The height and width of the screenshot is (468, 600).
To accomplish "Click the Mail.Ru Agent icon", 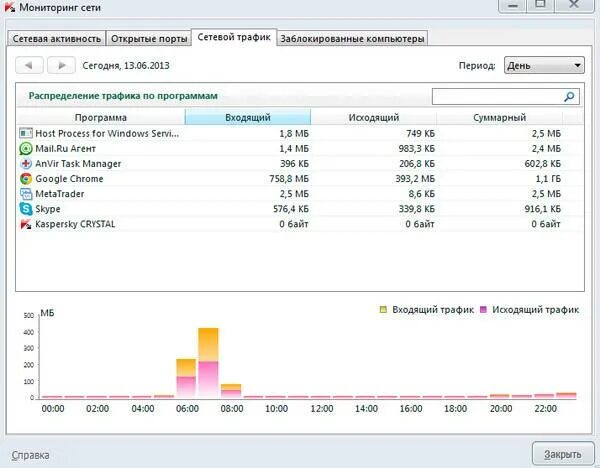I will pos(26,148).
